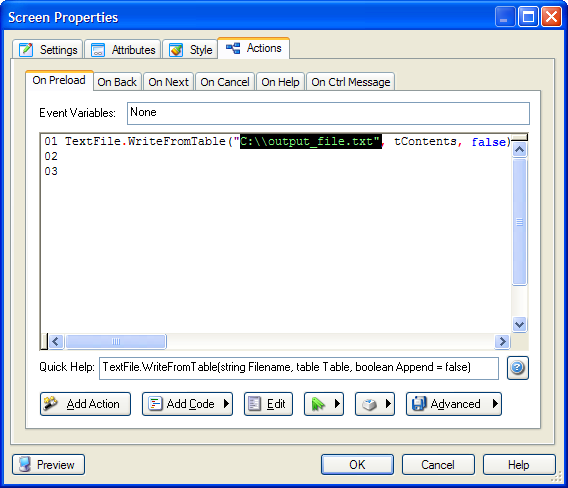Open the On Help event tab
This screenshot has height=488, width=568.
pyautogui.click(x=280, y=82)
